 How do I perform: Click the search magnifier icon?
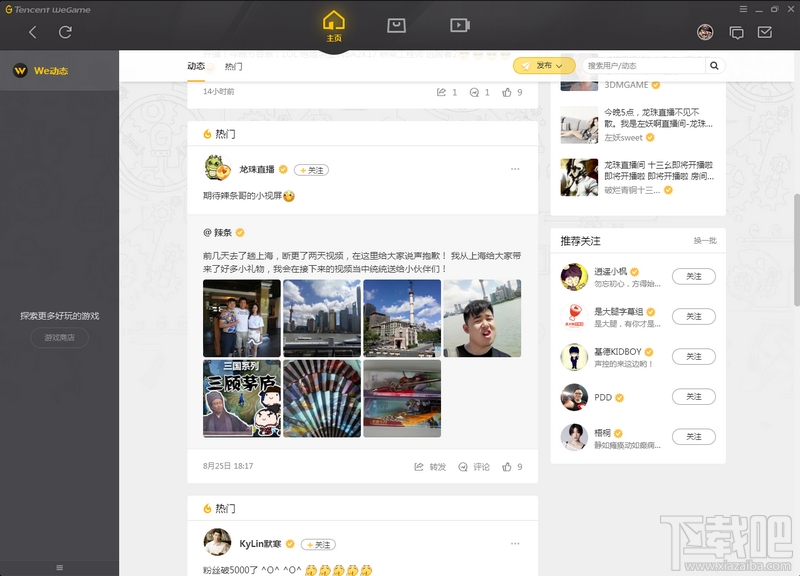click(714, 65)
